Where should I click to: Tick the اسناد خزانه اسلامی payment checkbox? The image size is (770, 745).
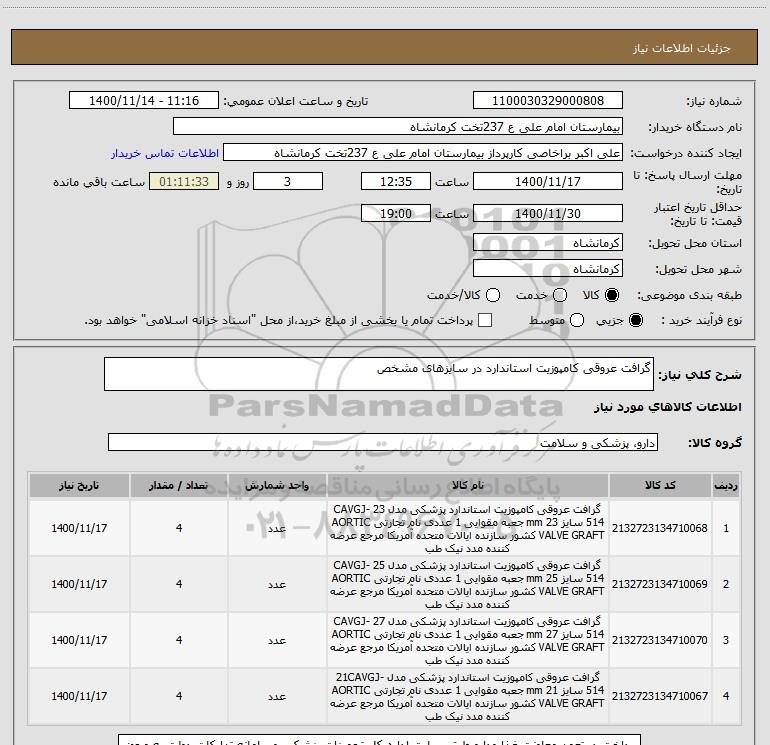pos(485,320)
